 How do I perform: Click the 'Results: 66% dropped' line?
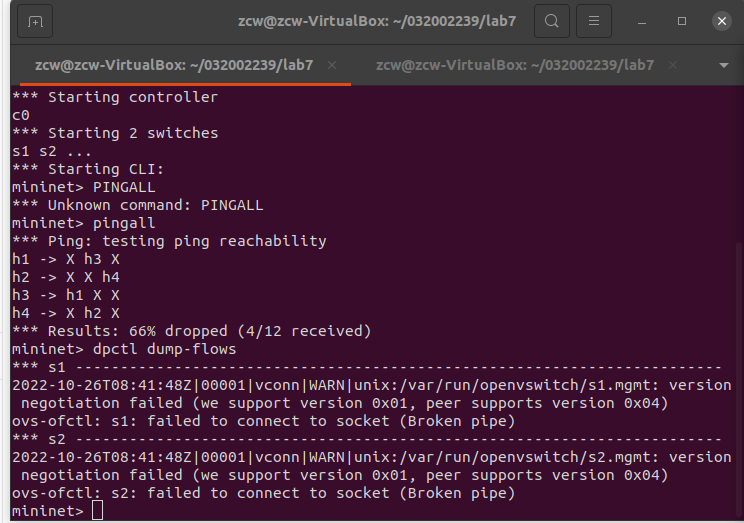coord(191,331)
